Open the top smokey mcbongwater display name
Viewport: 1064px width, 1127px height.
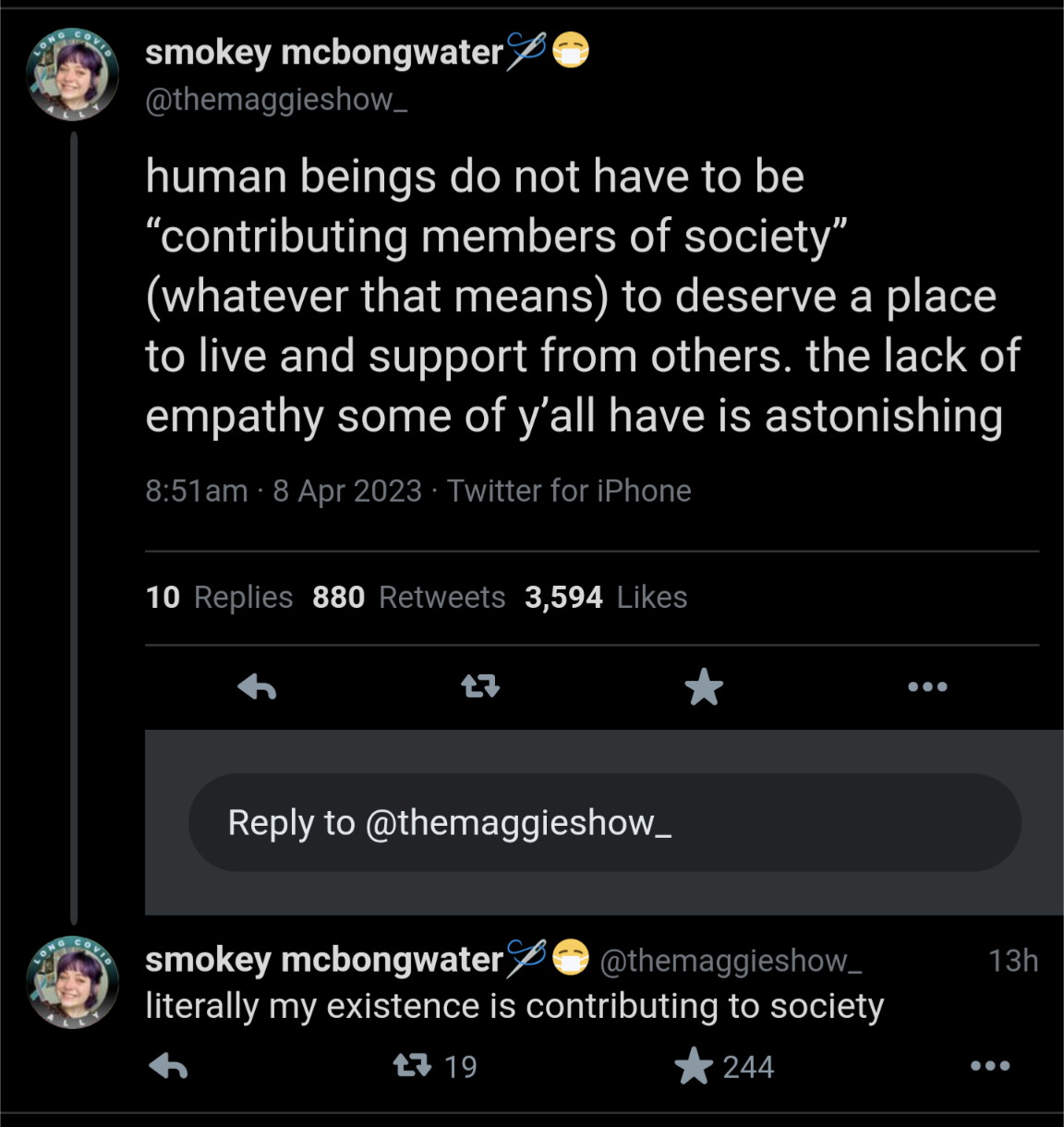coord(323,53)
